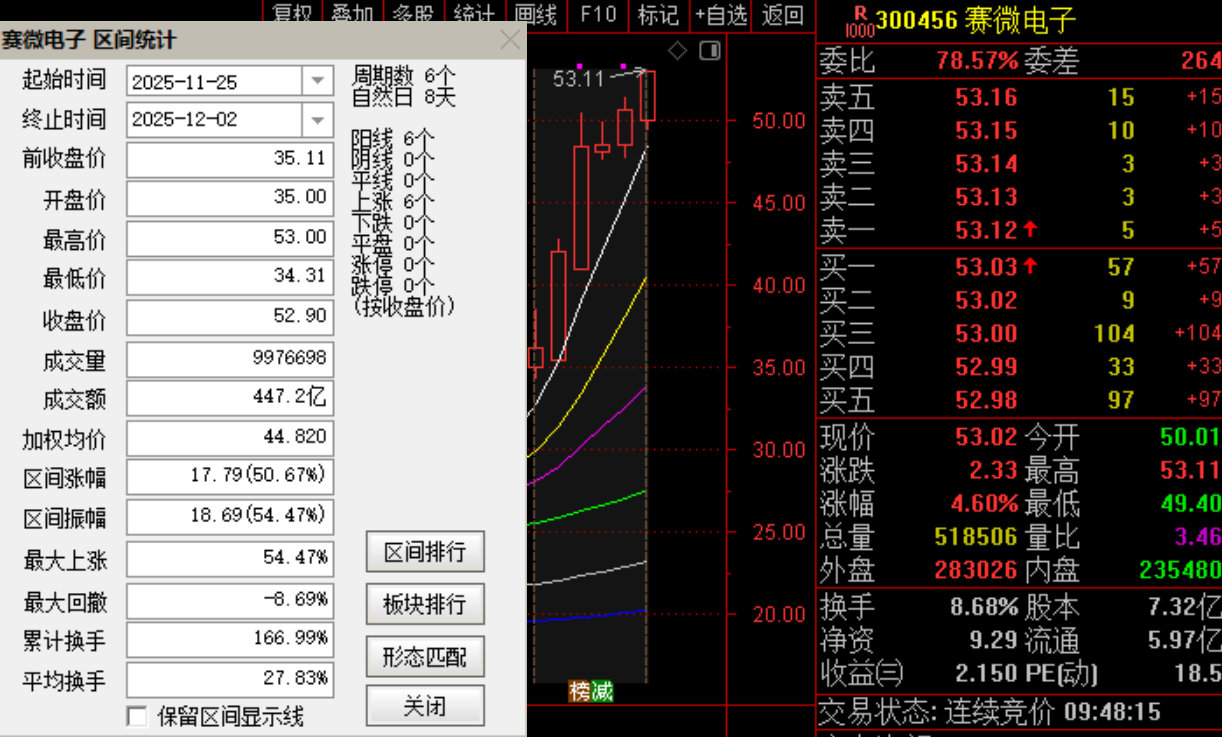The image size is (1222, 737).
Task: Click the 卖三 price 53.14
Action: click(986, 164)
